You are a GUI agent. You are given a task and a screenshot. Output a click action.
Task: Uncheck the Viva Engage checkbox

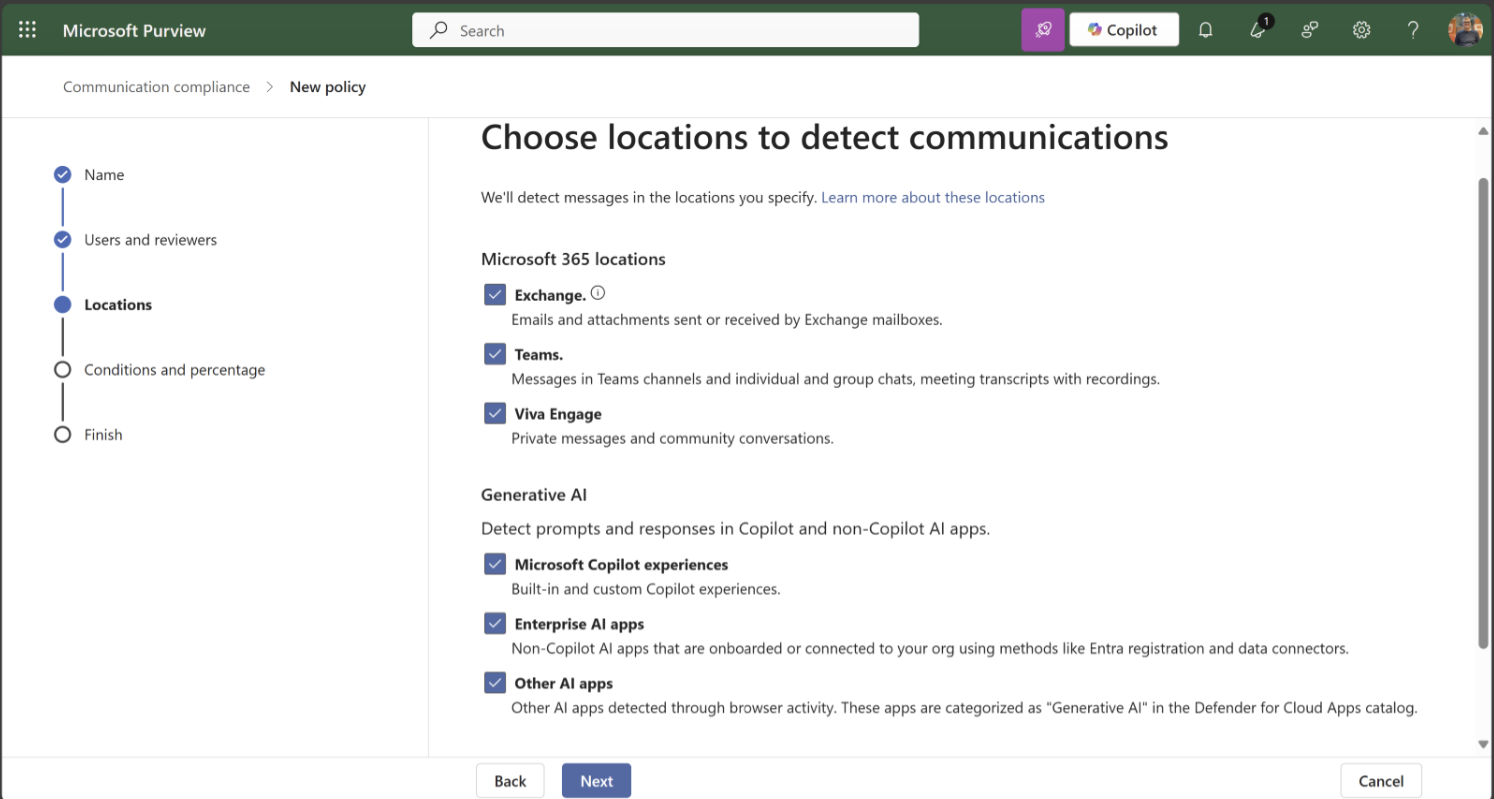pos(495,413)
